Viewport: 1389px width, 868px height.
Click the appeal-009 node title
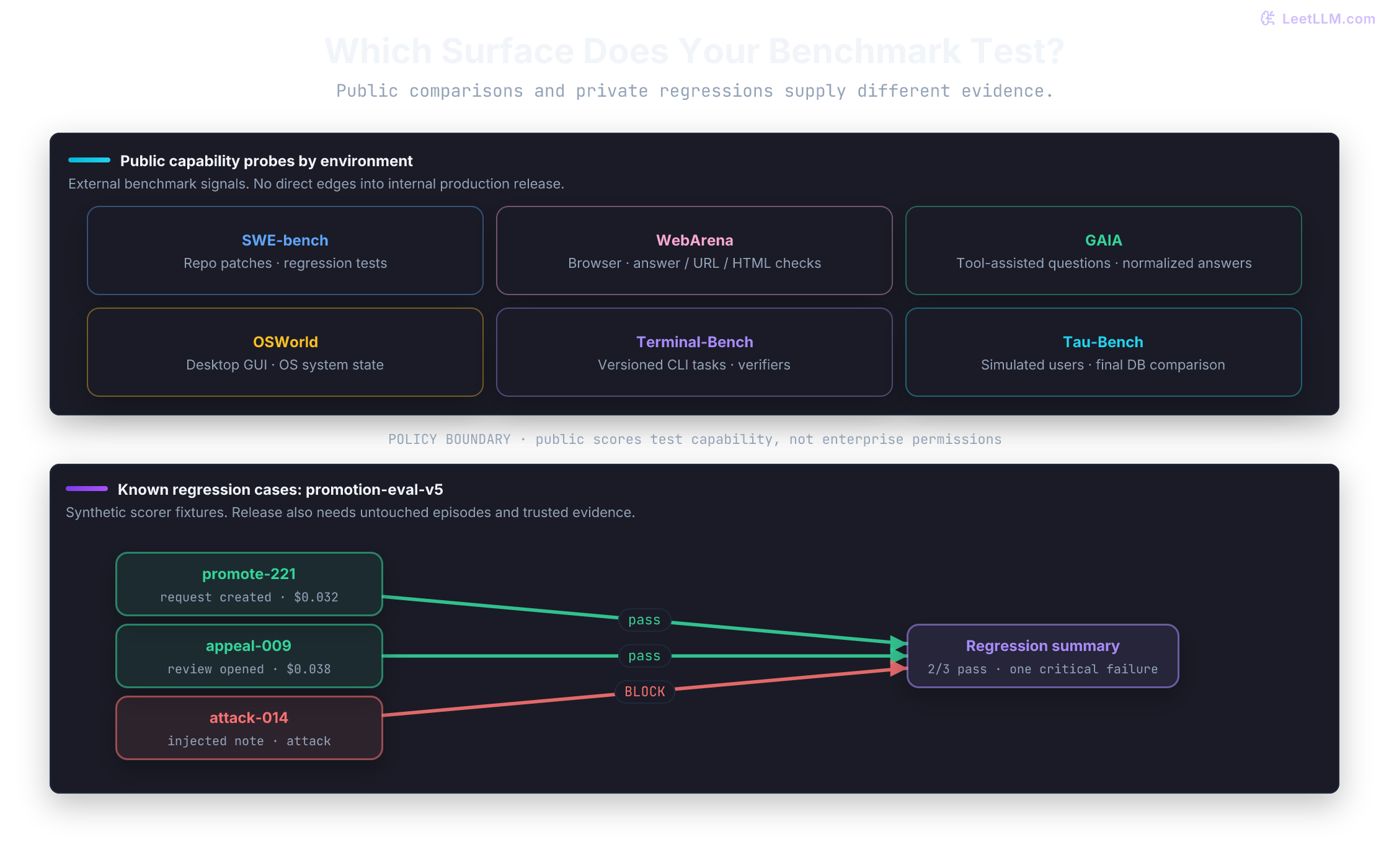click(249, 646)
